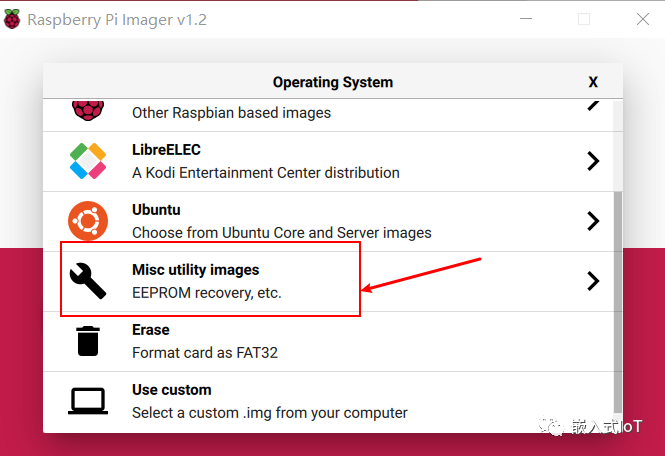Select Use custom .img option text

[x=269, y=412]
